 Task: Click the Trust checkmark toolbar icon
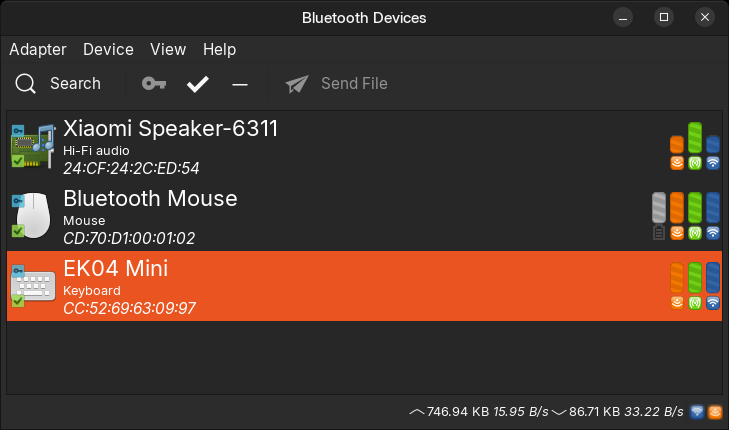point(198,84)
